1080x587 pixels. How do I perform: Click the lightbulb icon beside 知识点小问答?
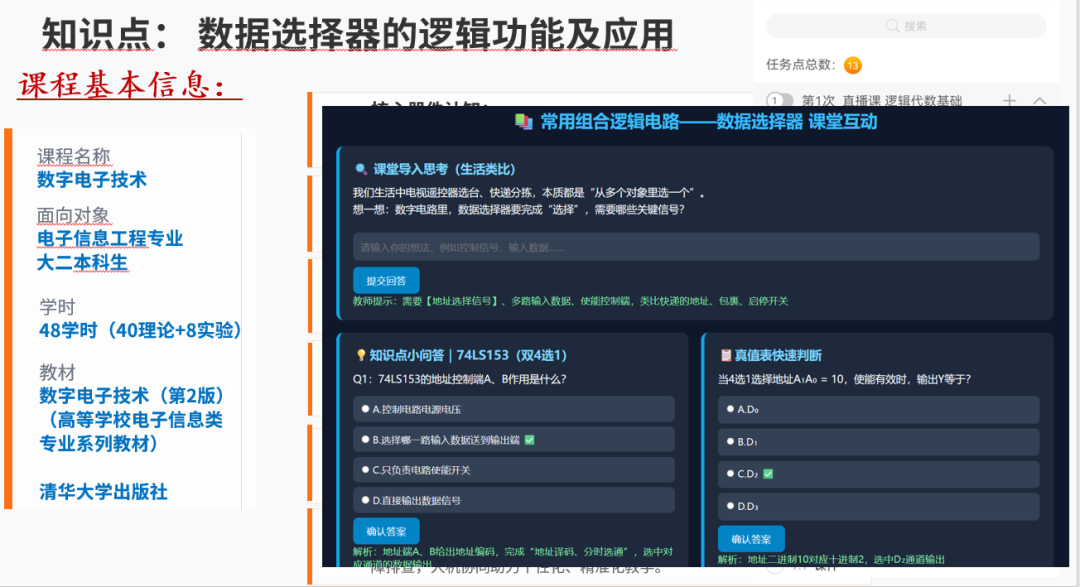click(x=361, y=355)
